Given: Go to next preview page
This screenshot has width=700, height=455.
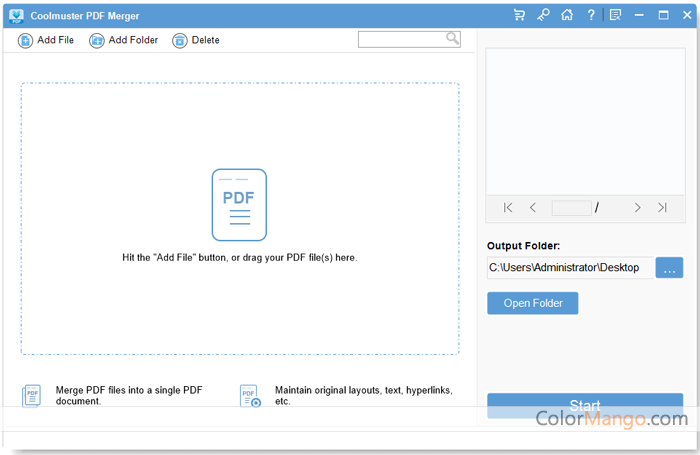Looking at the screenshot, I should click(638, 208).
